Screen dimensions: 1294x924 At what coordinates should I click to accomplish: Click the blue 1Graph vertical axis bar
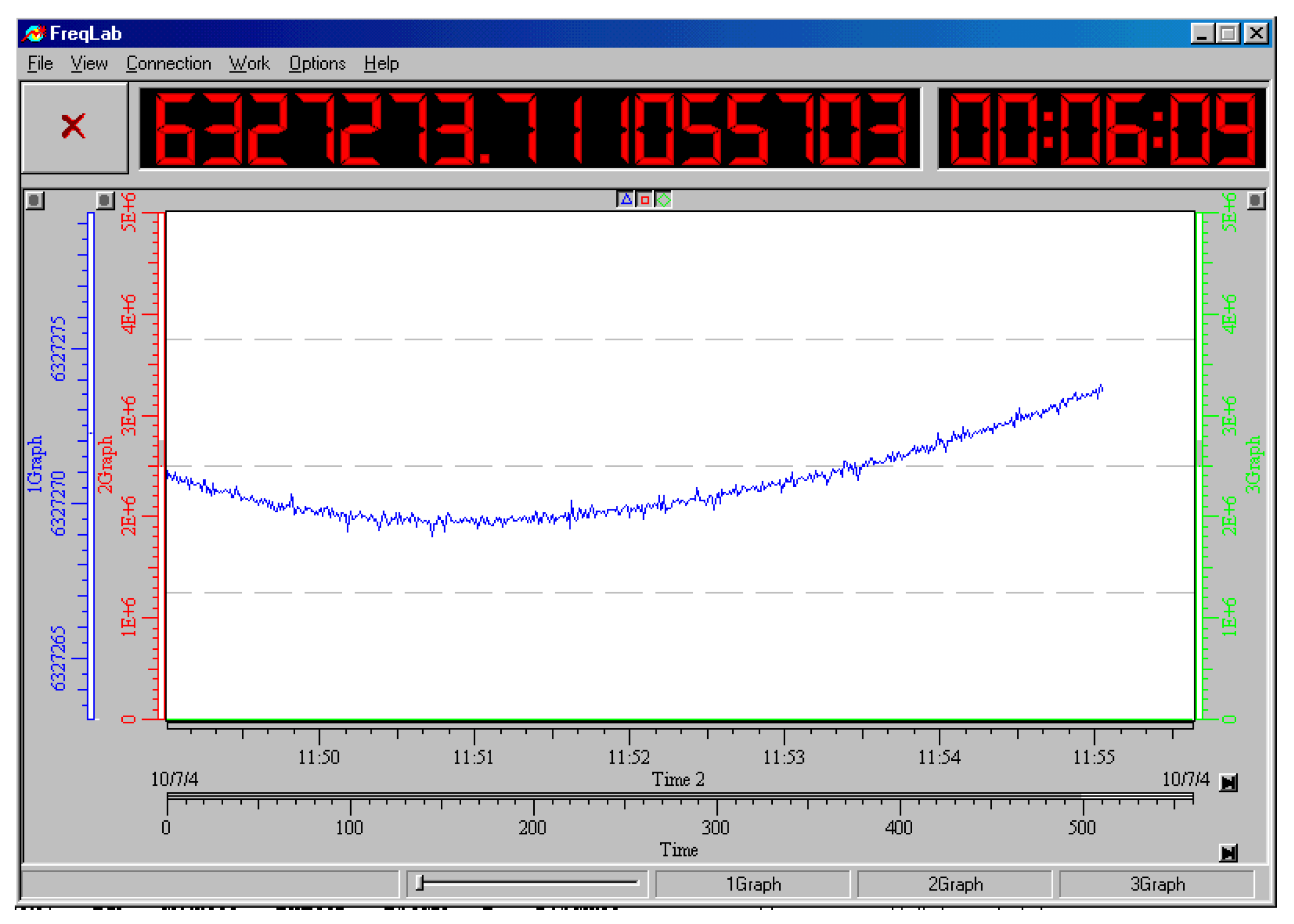point(91,466)
